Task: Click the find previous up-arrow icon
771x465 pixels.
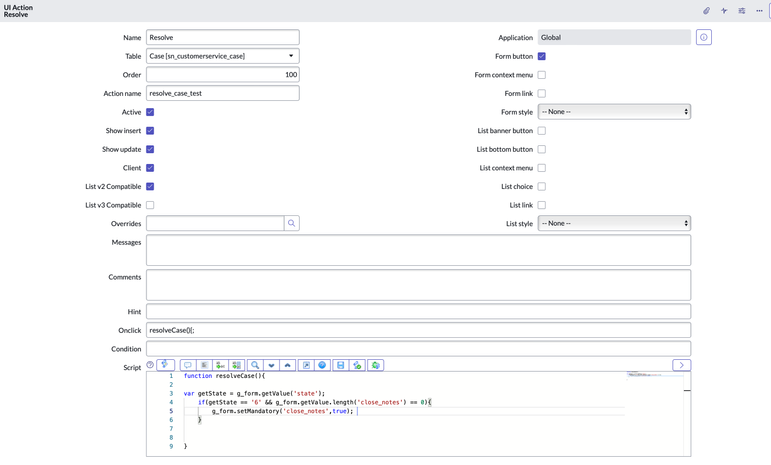Action: [288, 365]
